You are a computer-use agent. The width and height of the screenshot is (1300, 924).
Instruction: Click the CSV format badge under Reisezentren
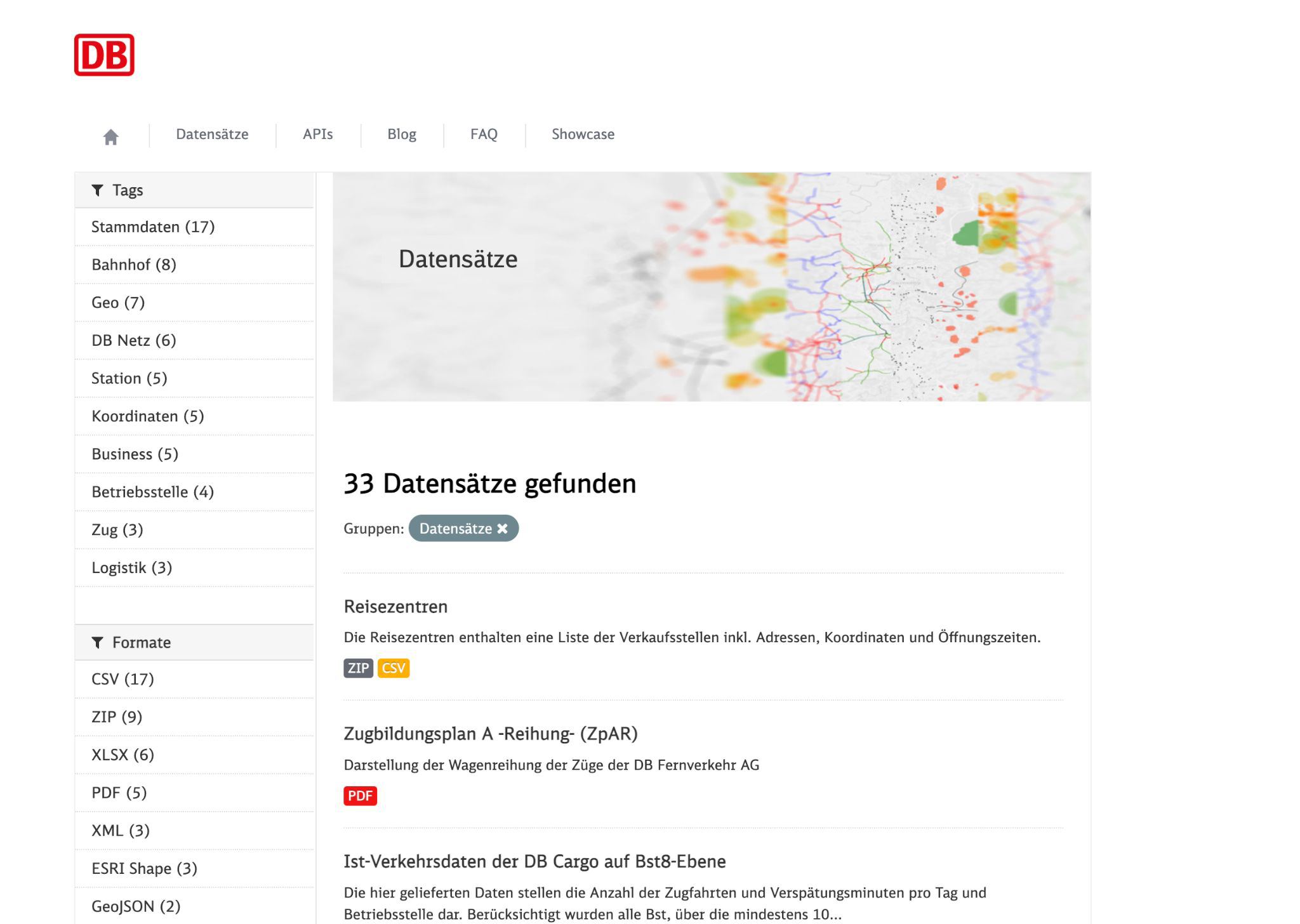point(394,668)
